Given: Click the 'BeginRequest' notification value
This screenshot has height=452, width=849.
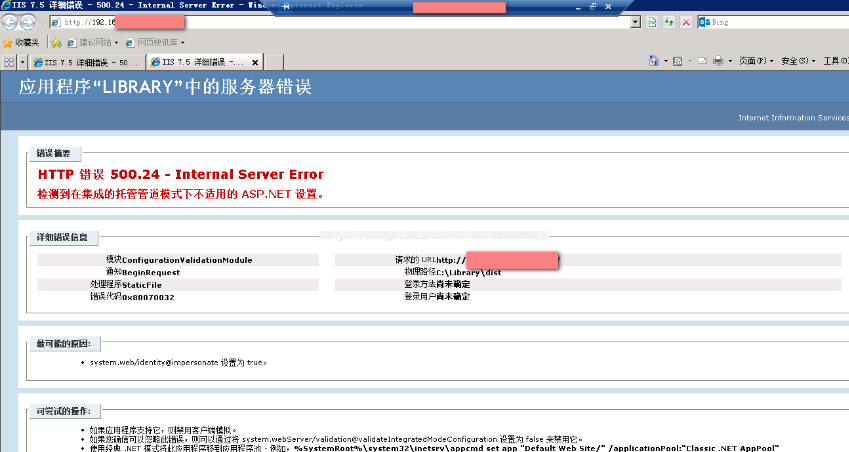Looking at the screenshot, I should coord(151,272).
